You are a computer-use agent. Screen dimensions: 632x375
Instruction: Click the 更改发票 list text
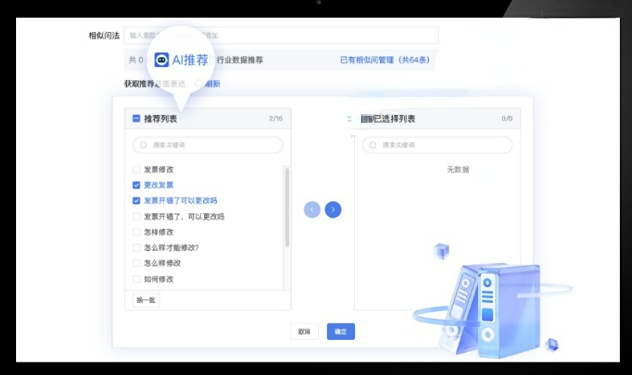click(159, 185)
